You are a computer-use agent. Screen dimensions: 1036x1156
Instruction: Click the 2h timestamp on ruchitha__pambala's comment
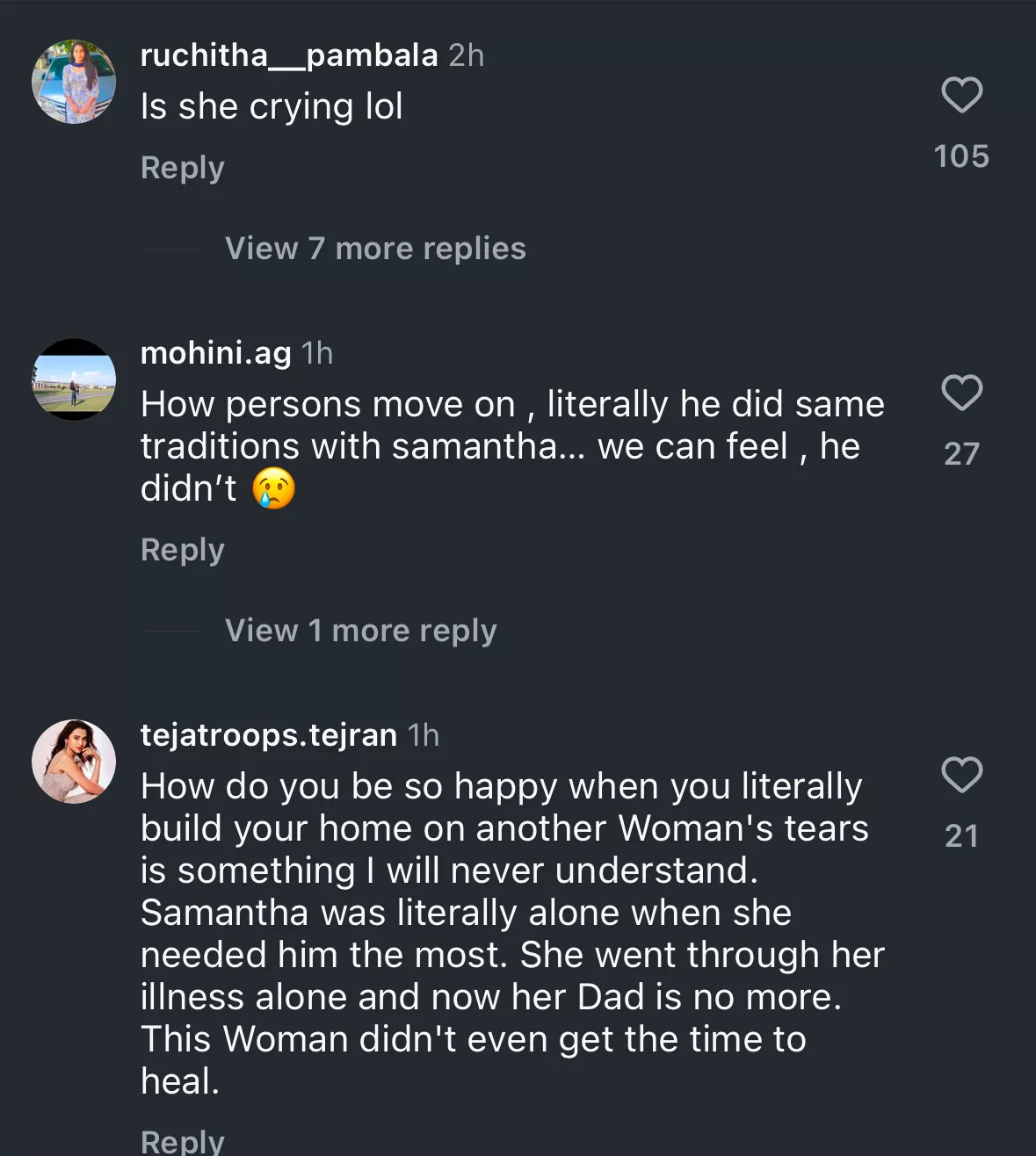click(467, 55)
